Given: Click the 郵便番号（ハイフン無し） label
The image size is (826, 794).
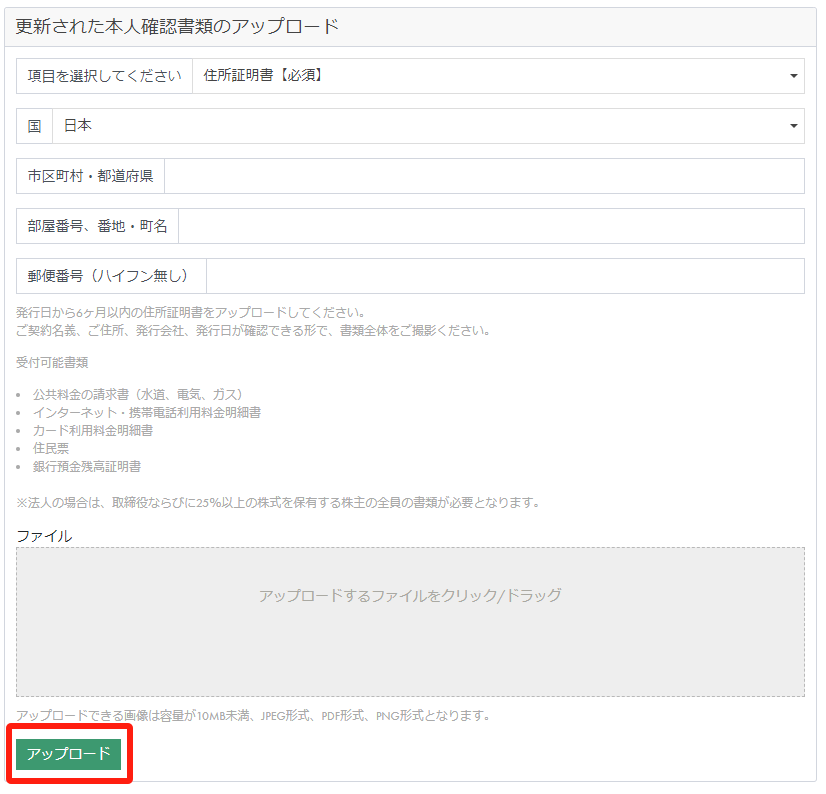Looking at the screenshot, I should click(x=111, y=276).
